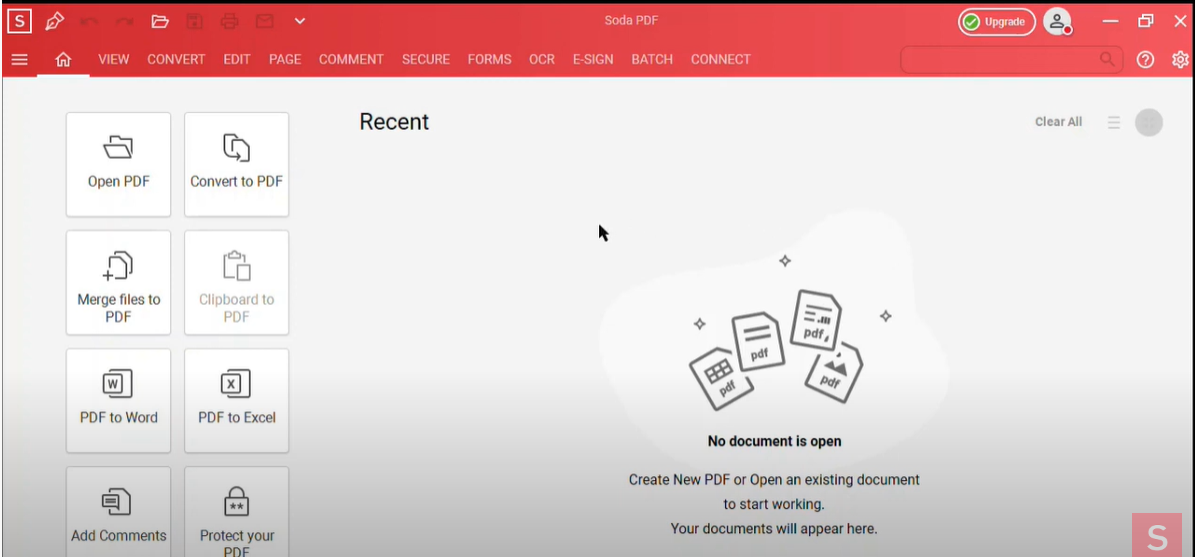This screenshot has height=557, width=1195.
Task: Open the FORMS tab
Action: coord(489,59)
